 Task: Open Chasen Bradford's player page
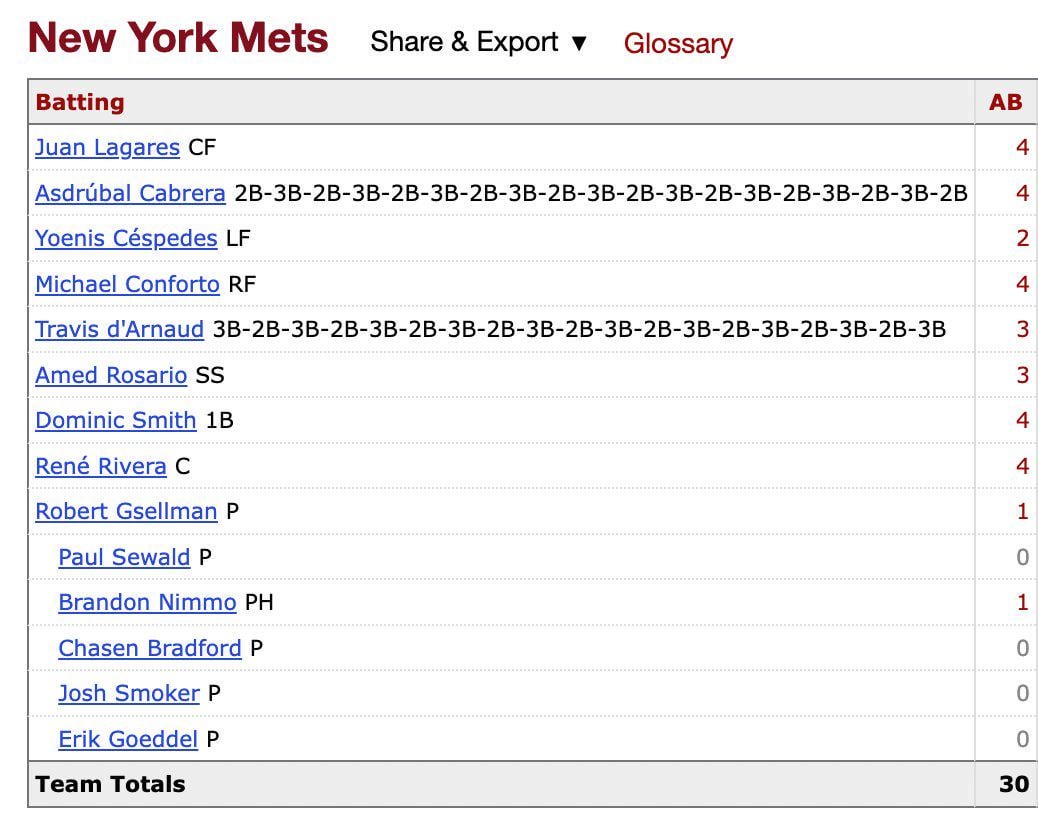(147, 648)
